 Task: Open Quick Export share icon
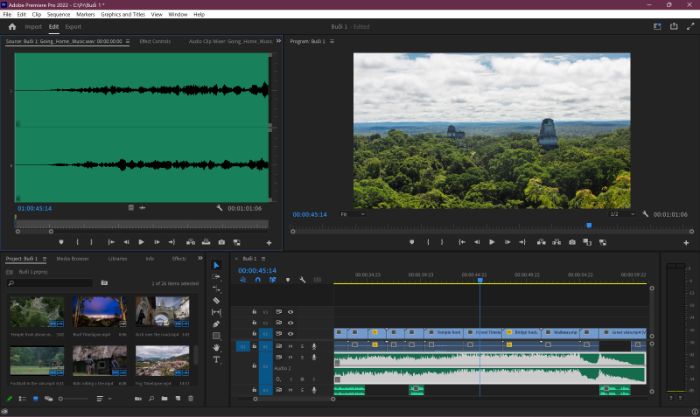point(674,27)
